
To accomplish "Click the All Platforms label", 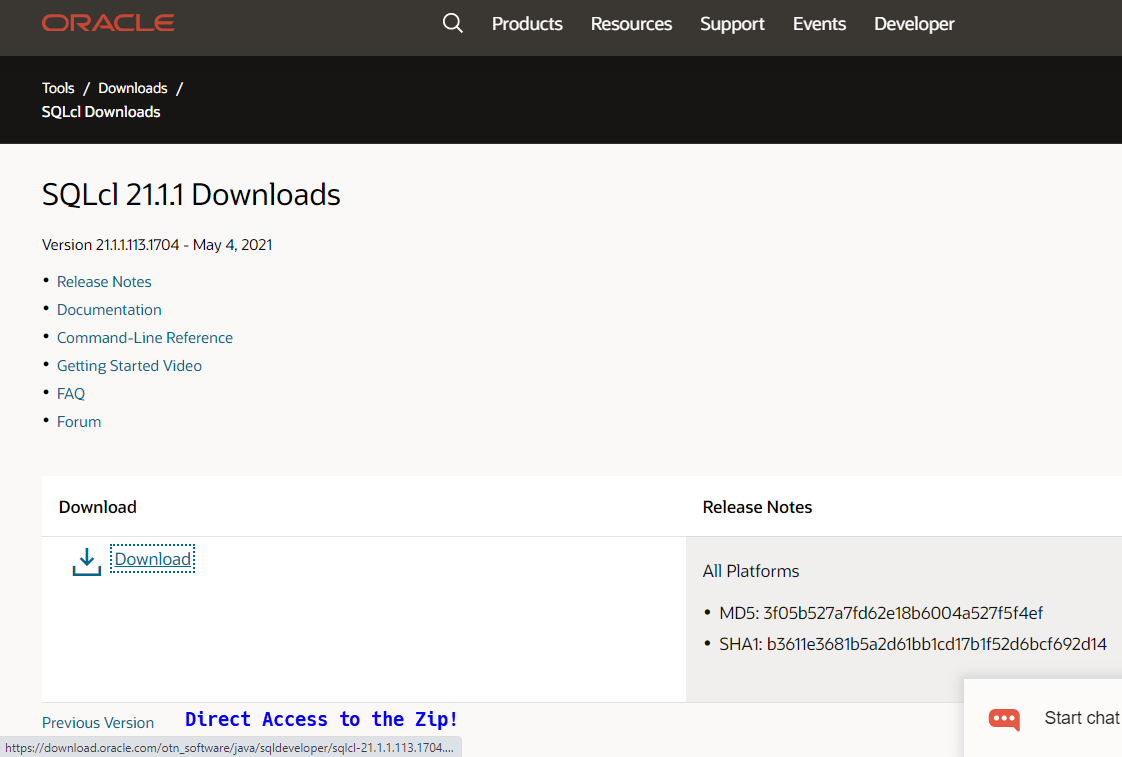I will [x=751, y=571].
